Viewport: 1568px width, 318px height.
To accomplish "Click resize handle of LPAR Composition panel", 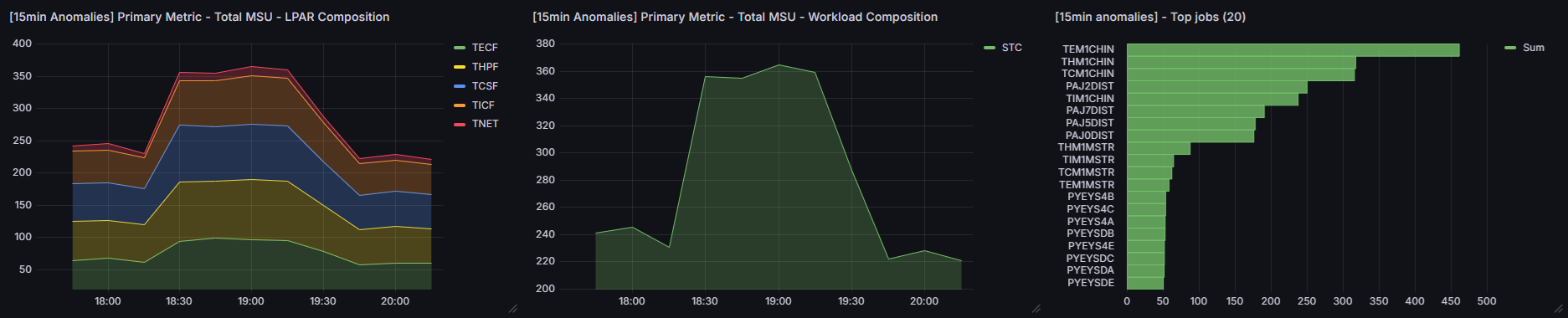I will click(x=513, y=309).
